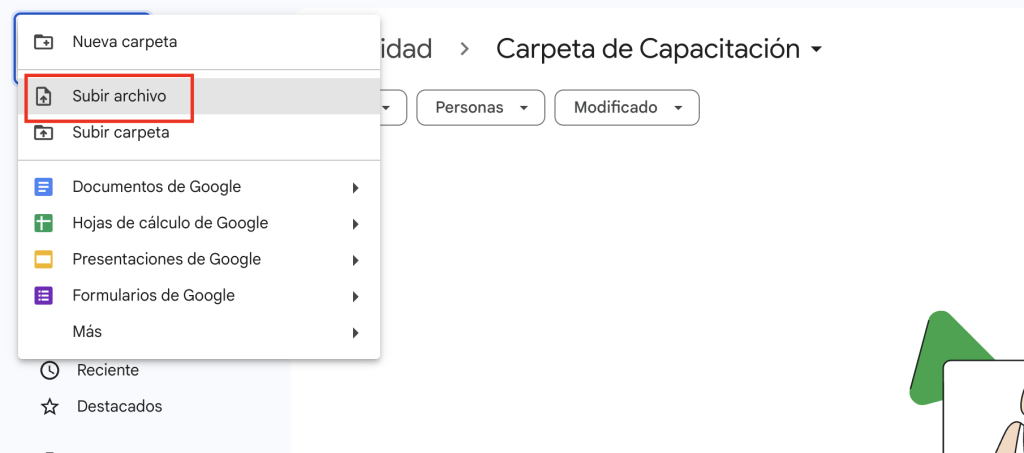Viewport: 1024px width, 453px height.
Task: Click the Reciente clock icon
Action: (49, 371)
